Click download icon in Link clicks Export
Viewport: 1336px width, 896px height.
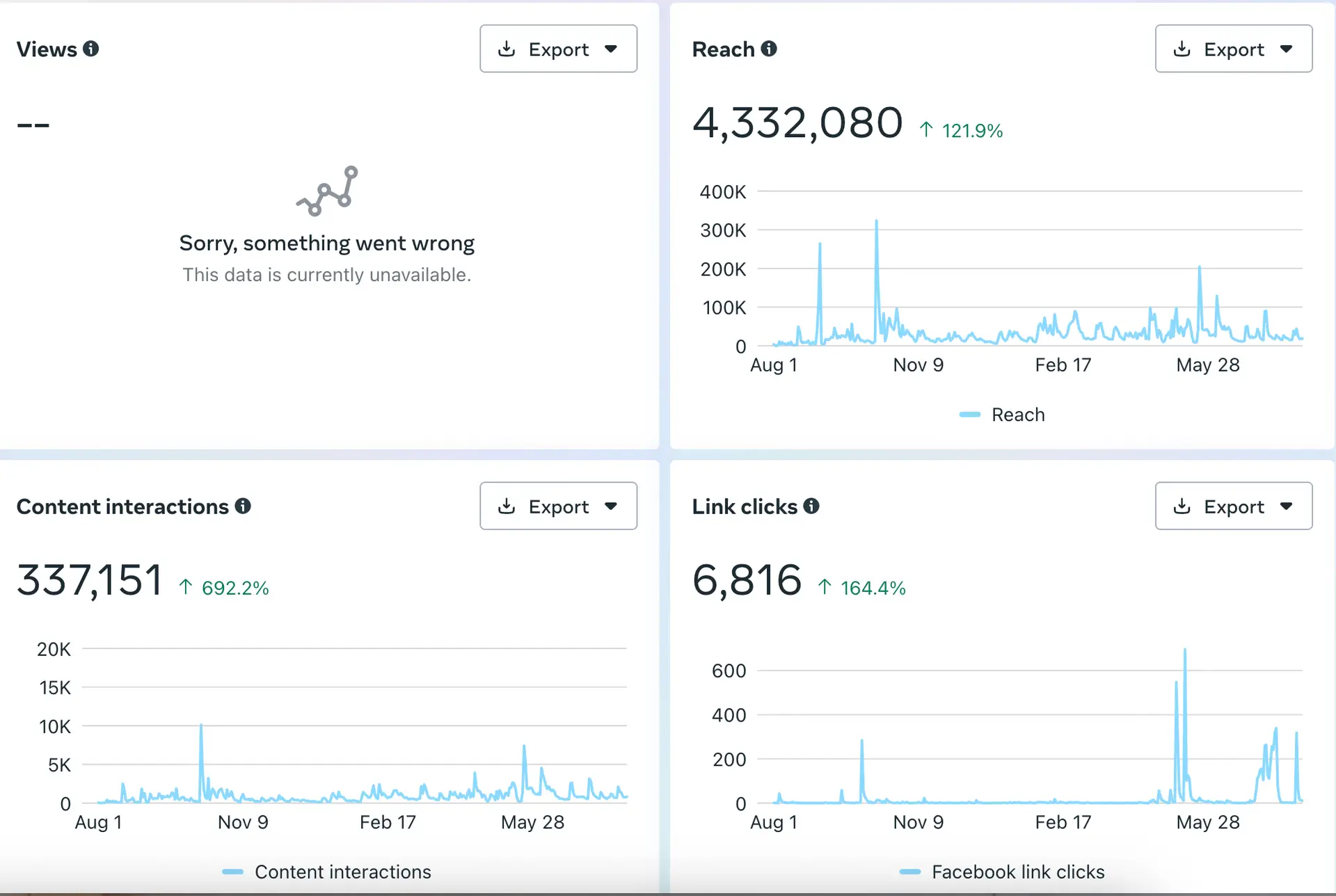pyautogui.click(x=1182, y=506)
